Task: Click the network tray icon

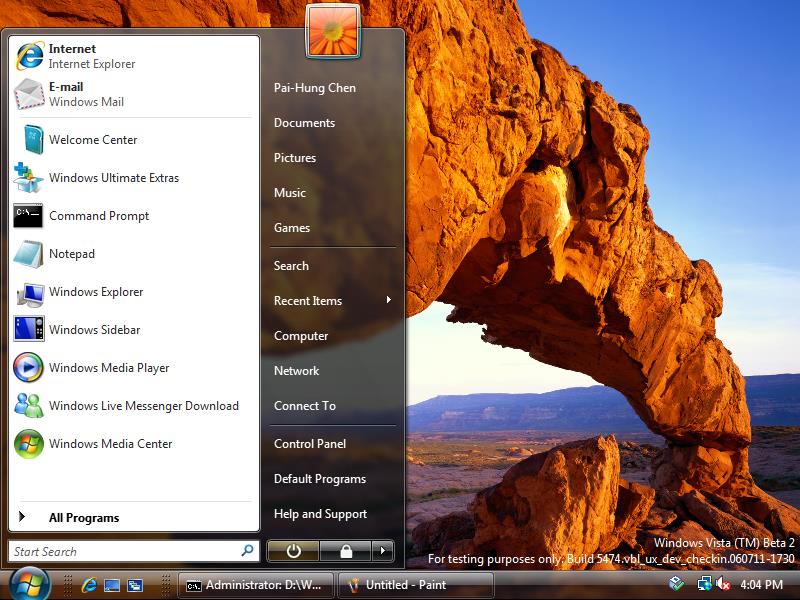Action: tap(705, 583)
